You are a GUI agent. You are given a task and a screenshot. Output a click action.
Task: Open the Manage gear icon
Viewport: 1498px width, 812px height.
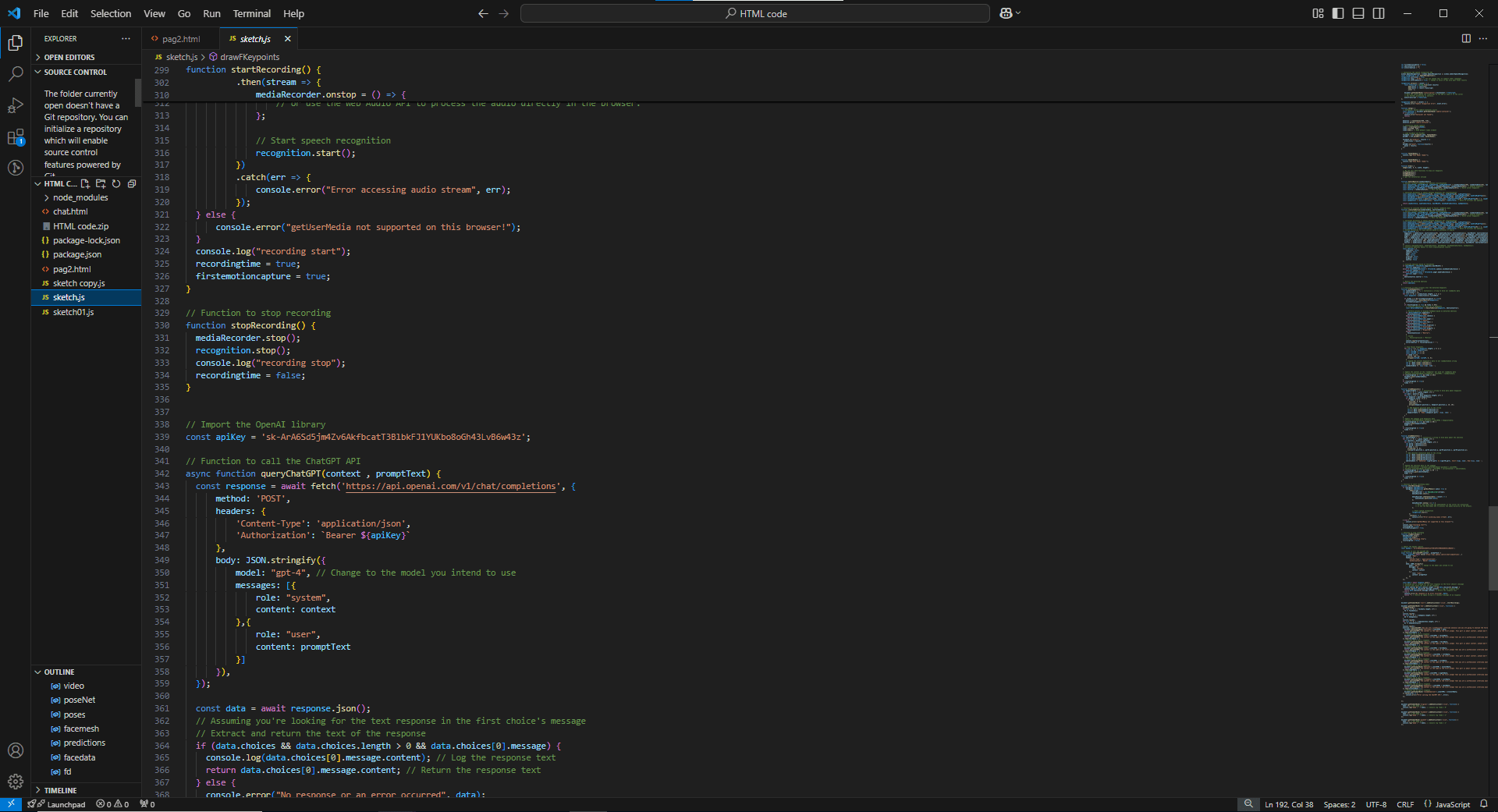[15, 782]
